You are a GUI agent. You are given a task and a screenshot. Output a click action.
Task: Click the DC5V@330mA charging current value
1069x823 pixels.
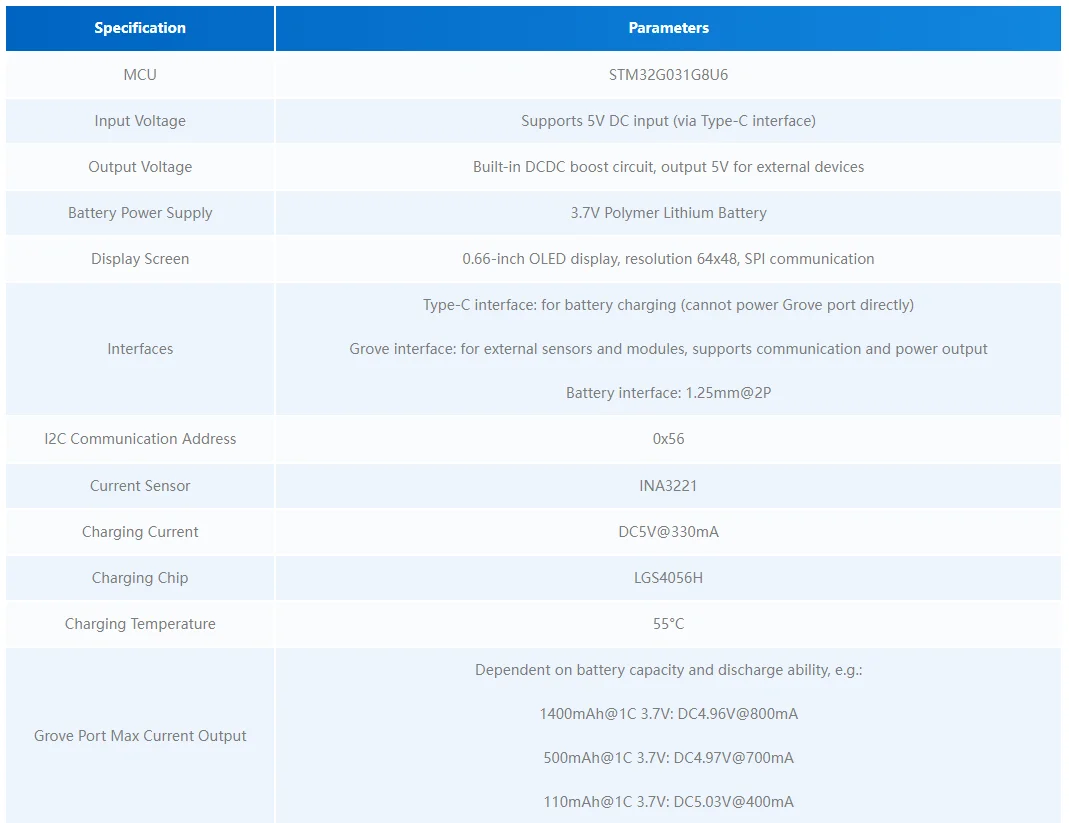click(668, 532)
